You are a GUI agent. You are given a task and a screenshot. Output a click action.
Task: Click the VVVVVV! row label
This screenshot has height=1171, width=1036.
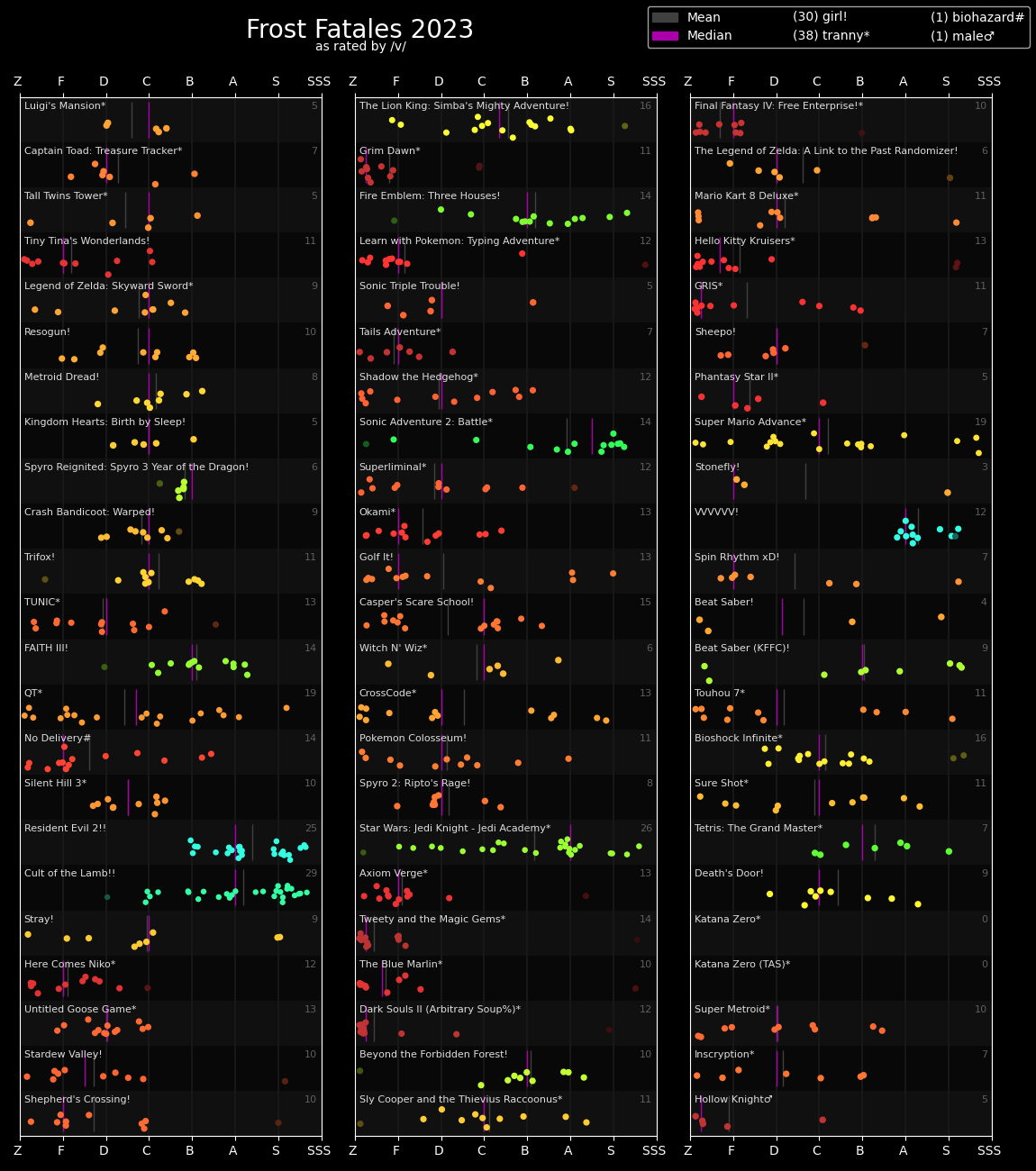716,513
